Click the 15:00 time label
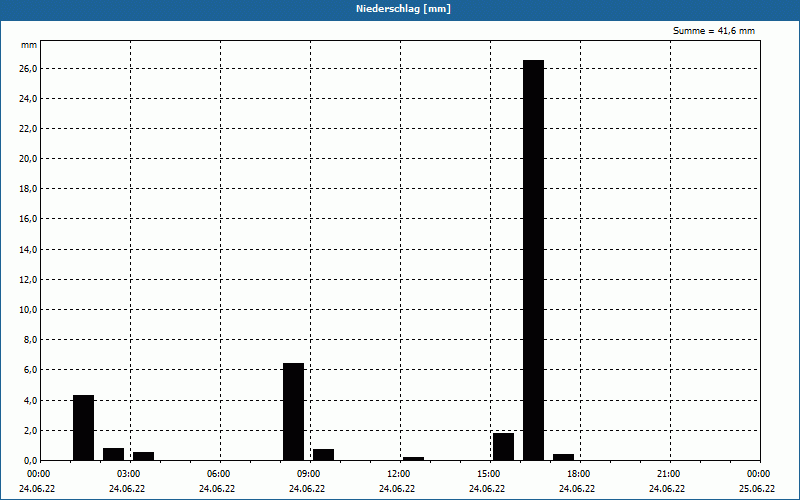 [489, 474]
